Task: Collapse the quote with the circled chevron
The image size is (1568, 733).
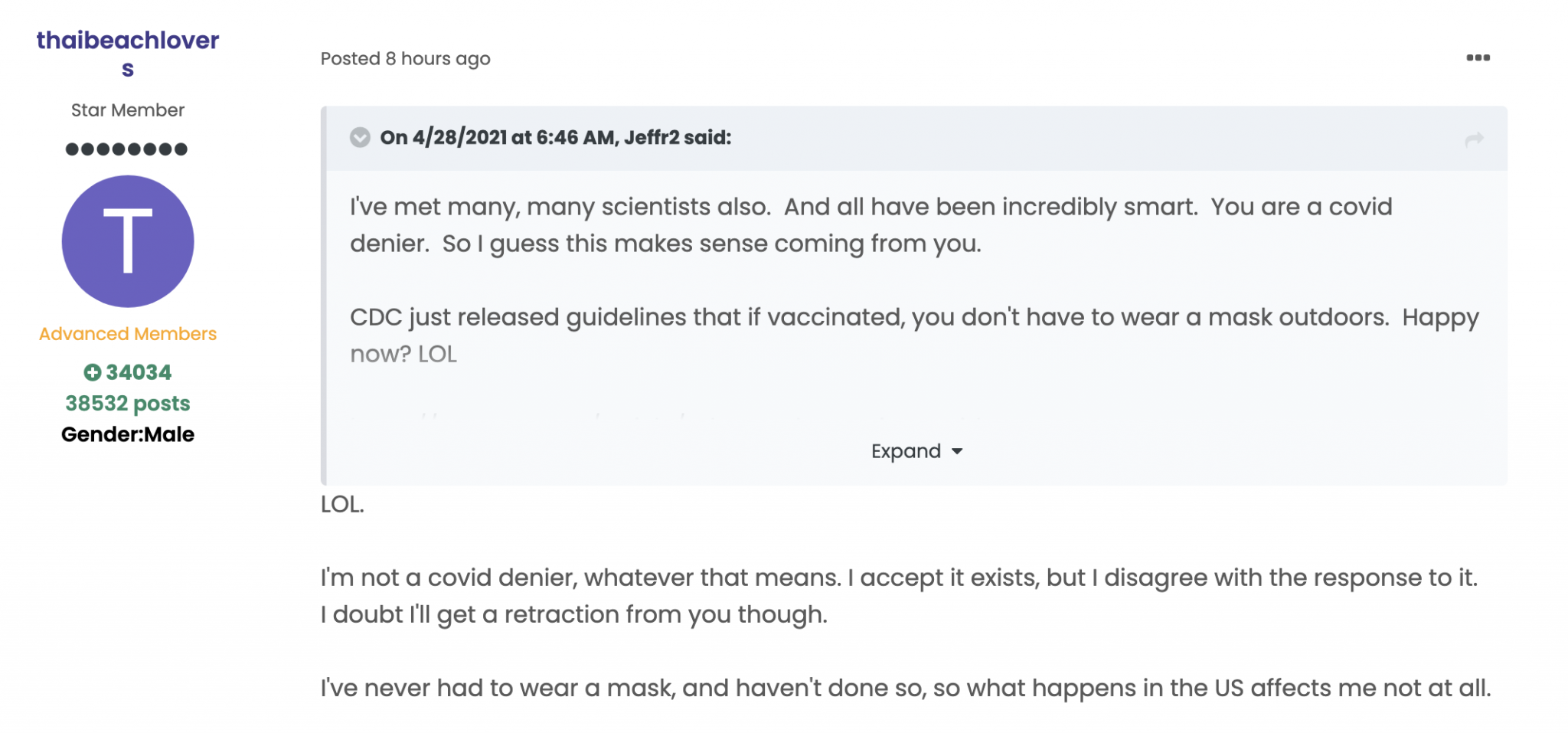Action: point(360,138)
